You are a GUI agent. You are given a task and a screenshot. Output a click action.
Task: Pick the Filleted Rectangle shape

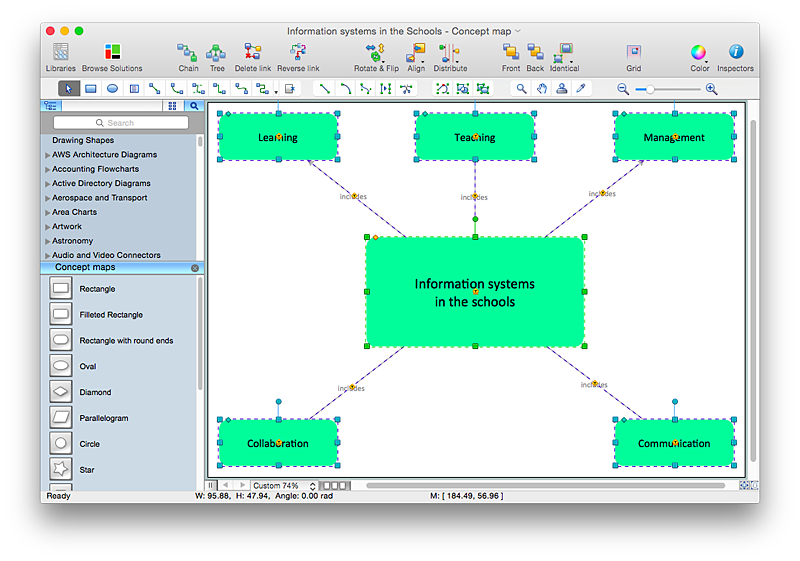61,314
